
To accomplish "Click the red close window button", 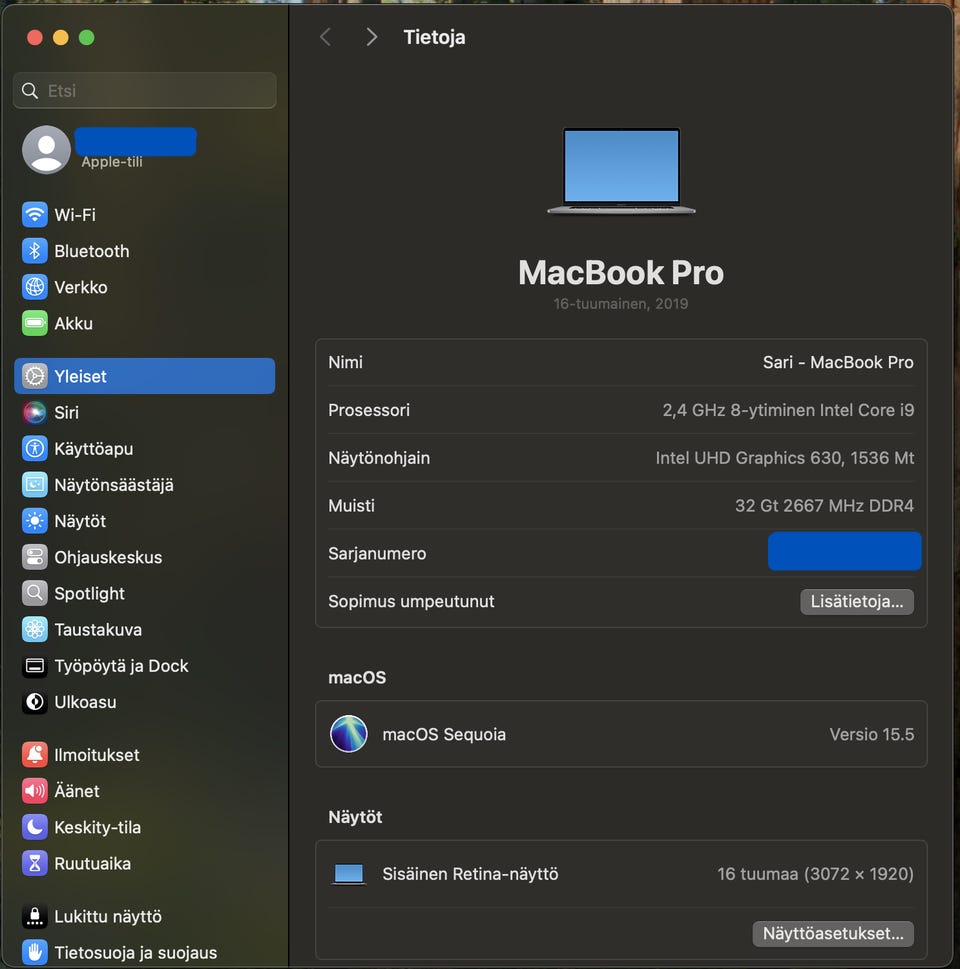I will coord(35,38).
